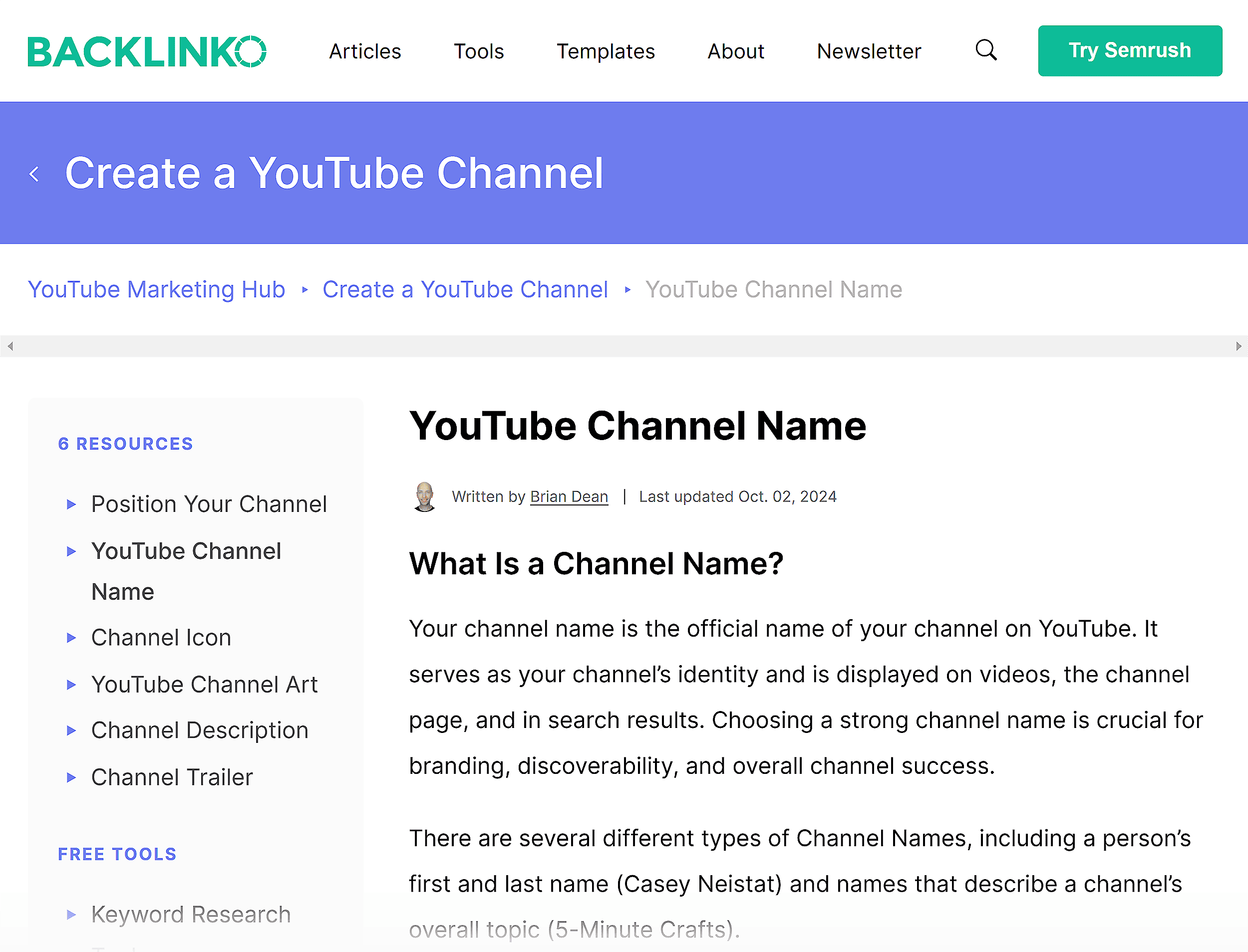
Task: Click the Backlinko logo
Action: [x=147, y=51]
